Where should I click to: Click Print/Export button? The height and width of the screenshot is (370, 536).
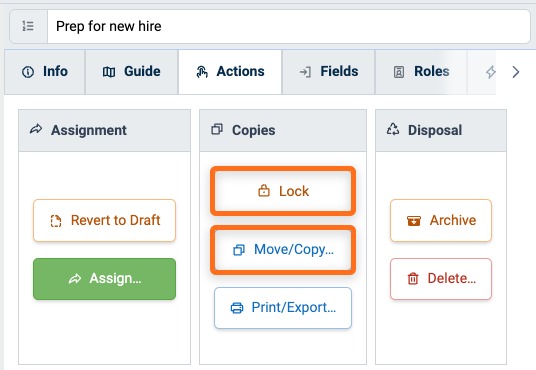283,308
